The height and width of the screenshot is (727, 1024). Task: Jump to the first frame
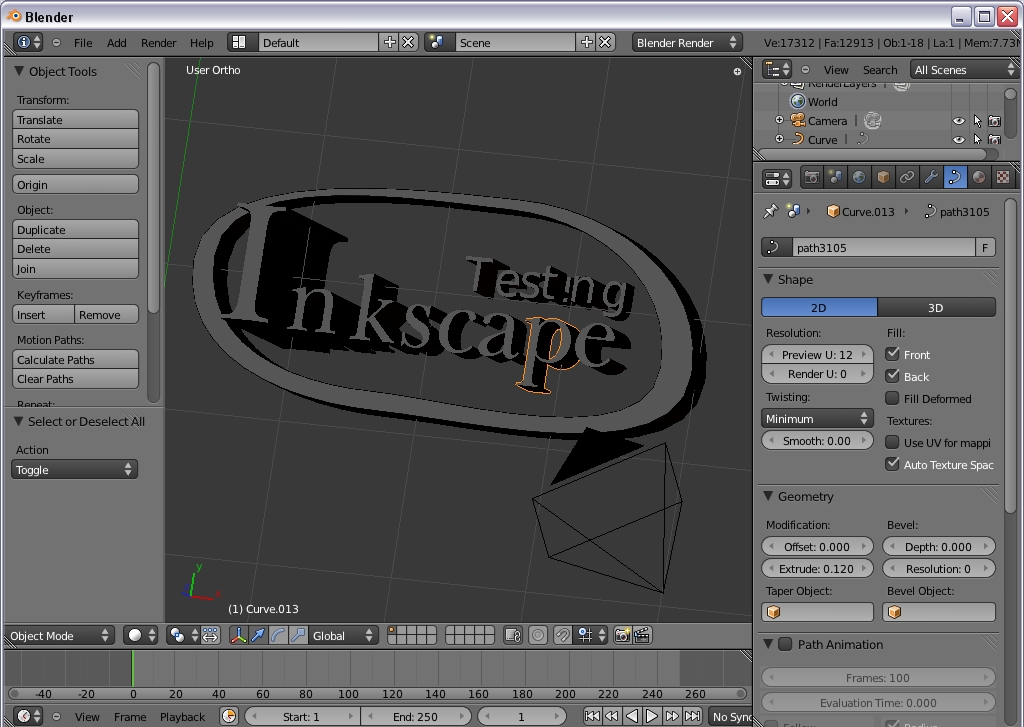point(592,717)
